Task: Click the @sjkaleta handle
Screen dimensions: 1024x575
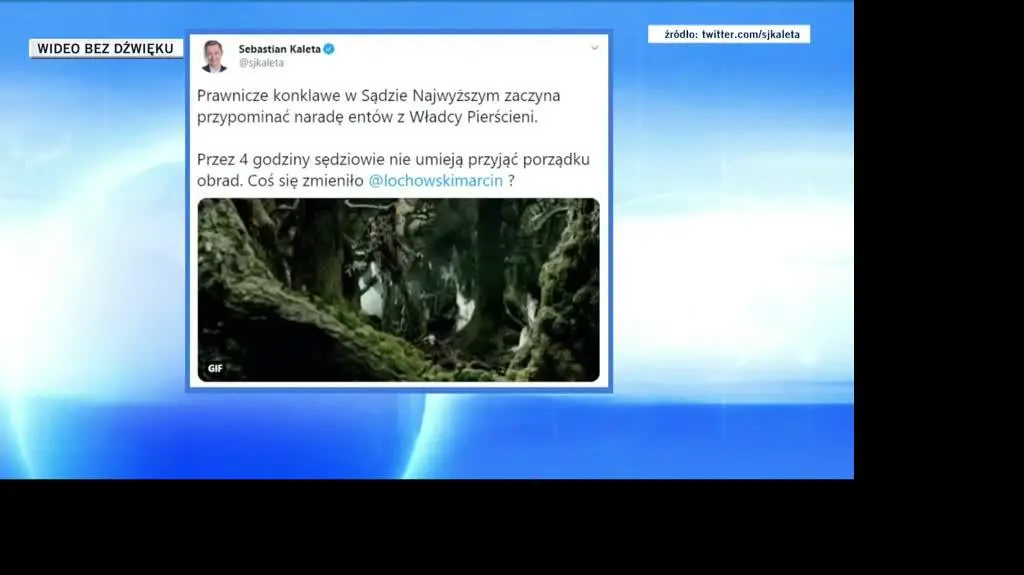Action: (x=261, y=63)
